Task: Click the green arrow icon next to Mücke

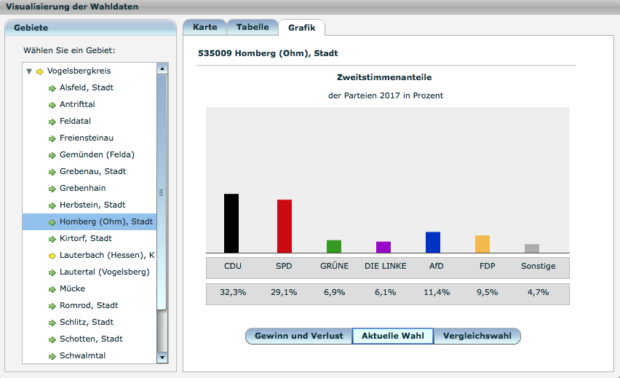Action: [52, 289]
